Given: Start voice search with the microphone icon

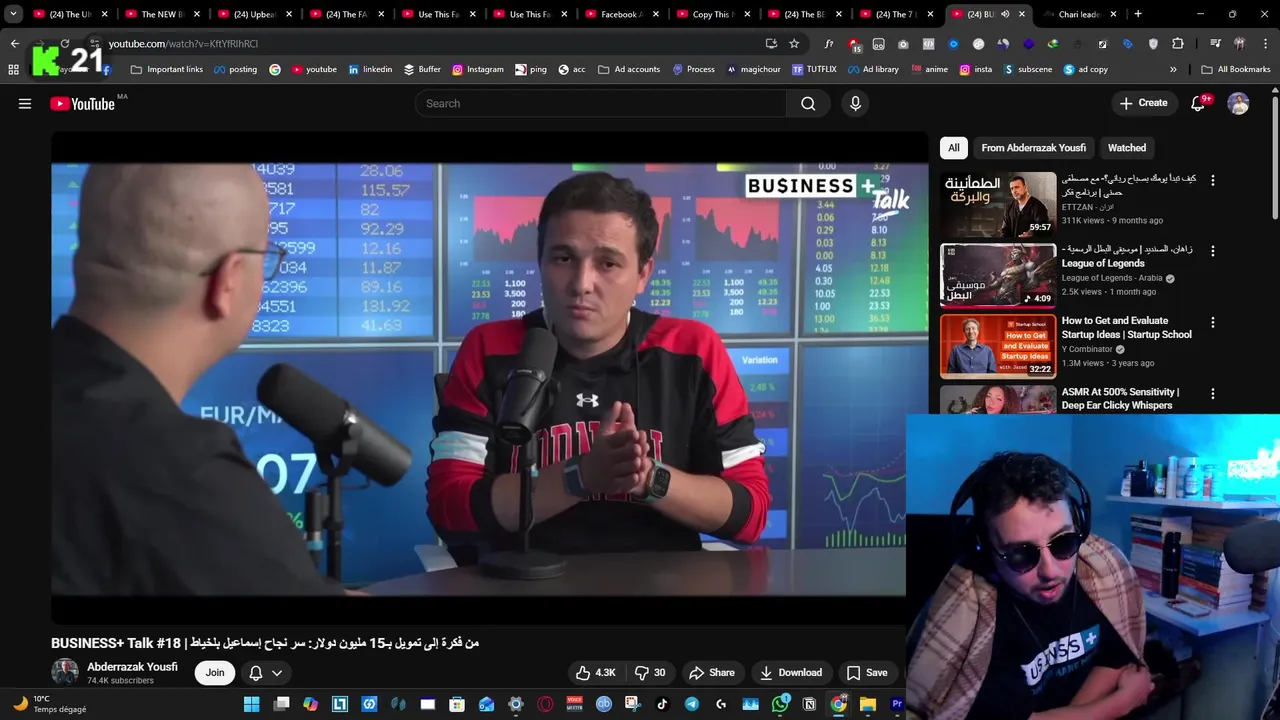Looking at the screenshot, I should (855, 104).
